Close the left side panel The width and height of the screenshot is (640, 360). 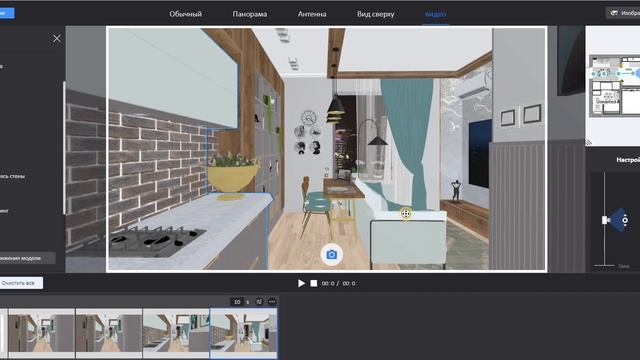57,38
